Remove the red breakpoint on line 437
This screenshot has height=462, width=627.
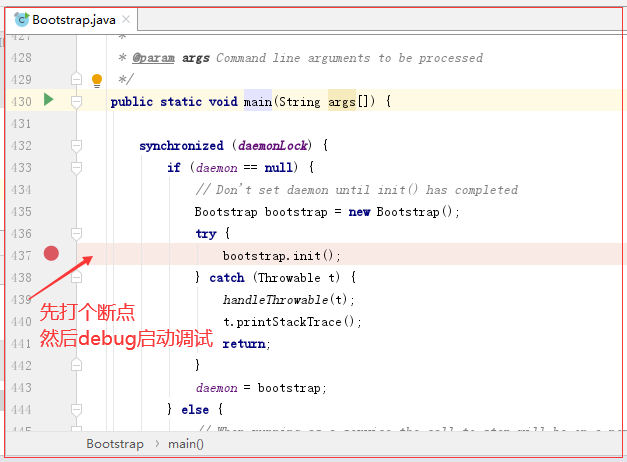[x=51, y=253]
